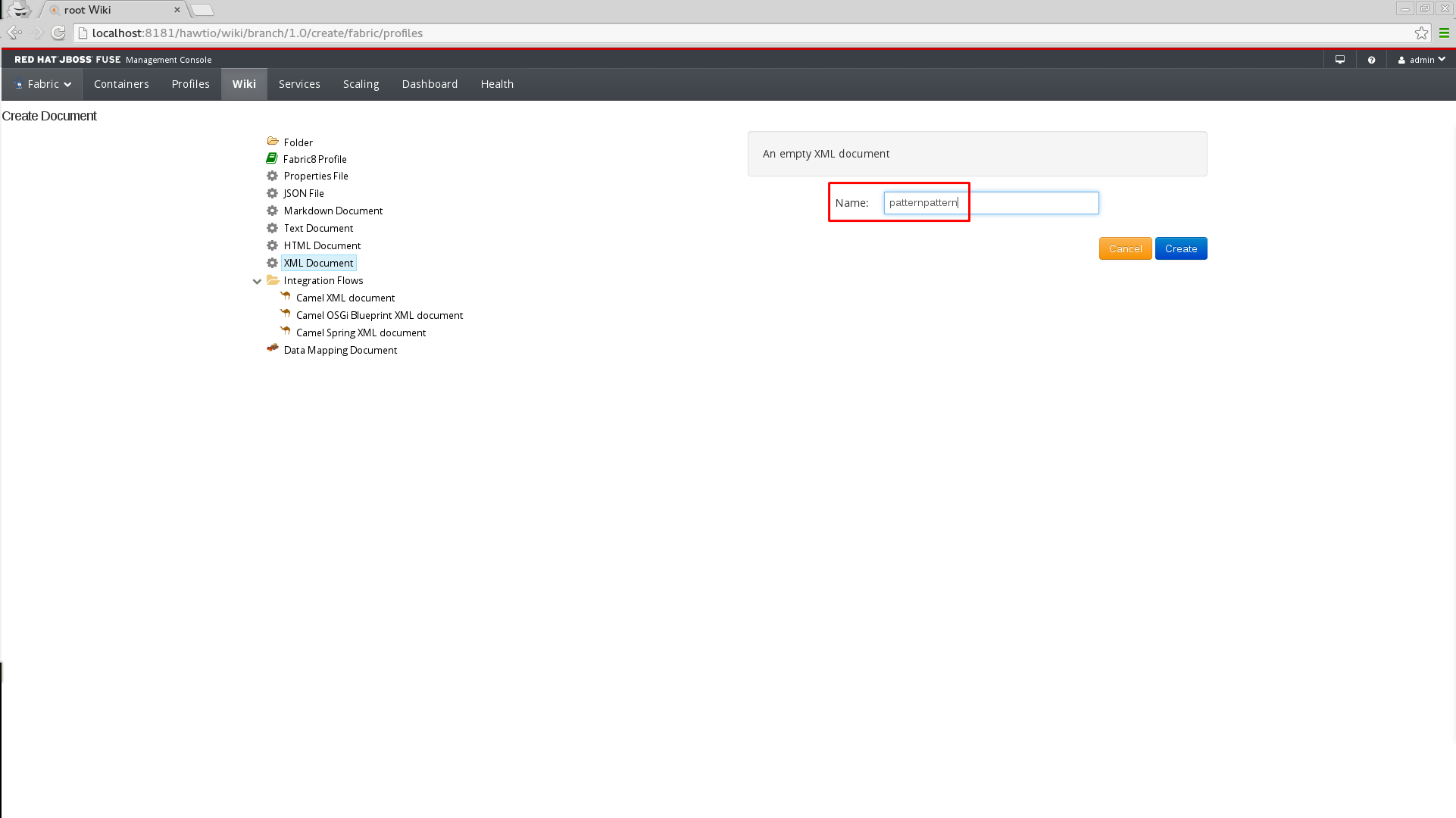The width and height of the screenshot is (1456, 818).
Task: Select Markdown Document in the list
Action: [x=333, y=211]
